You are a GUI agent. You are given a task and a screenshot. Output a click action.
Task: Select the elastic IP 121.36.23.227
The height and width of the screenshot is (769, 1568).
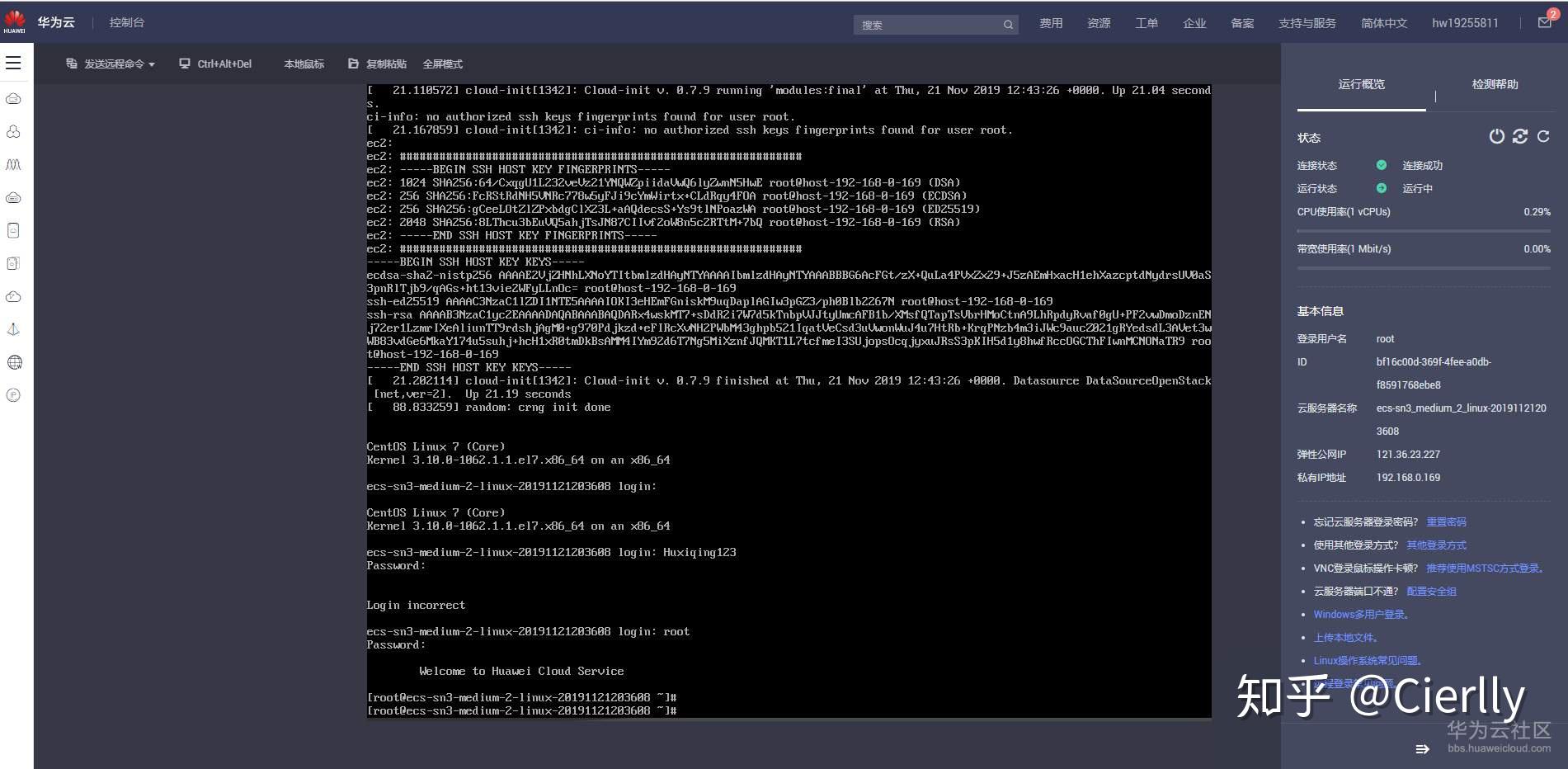coord(1408,454)
